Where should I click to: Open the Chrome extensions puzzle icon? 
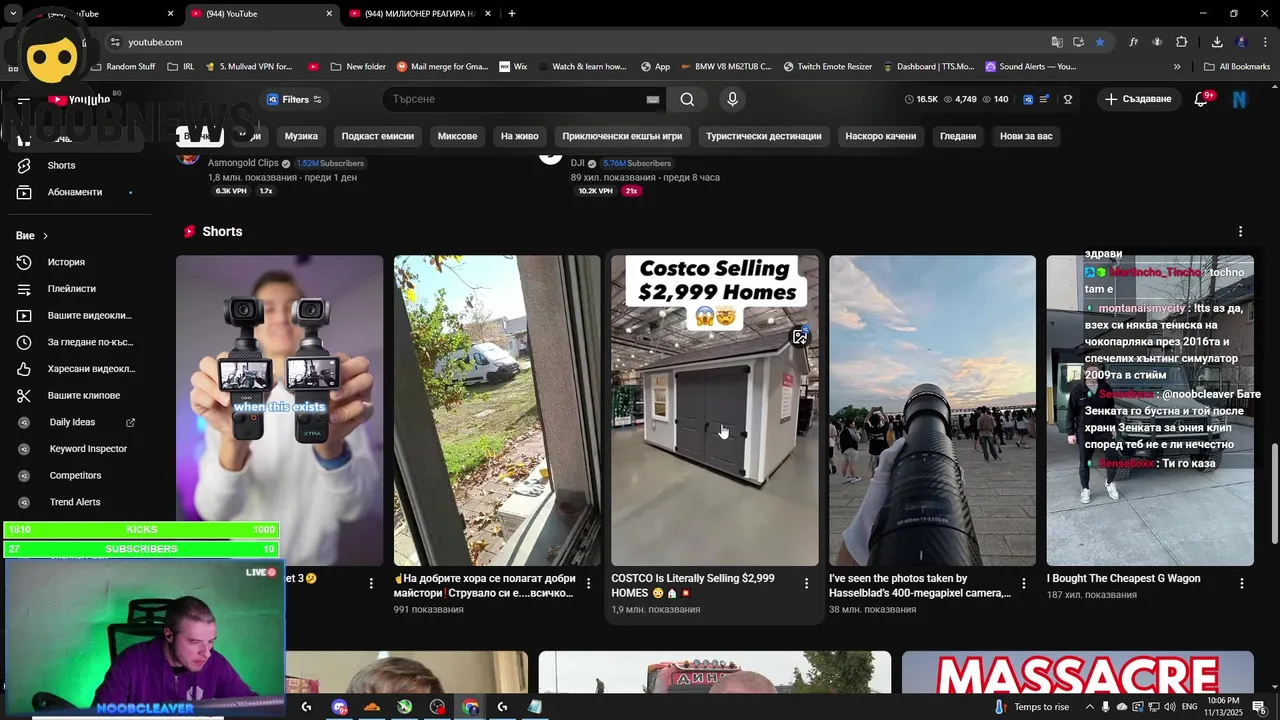(1182, 42)
